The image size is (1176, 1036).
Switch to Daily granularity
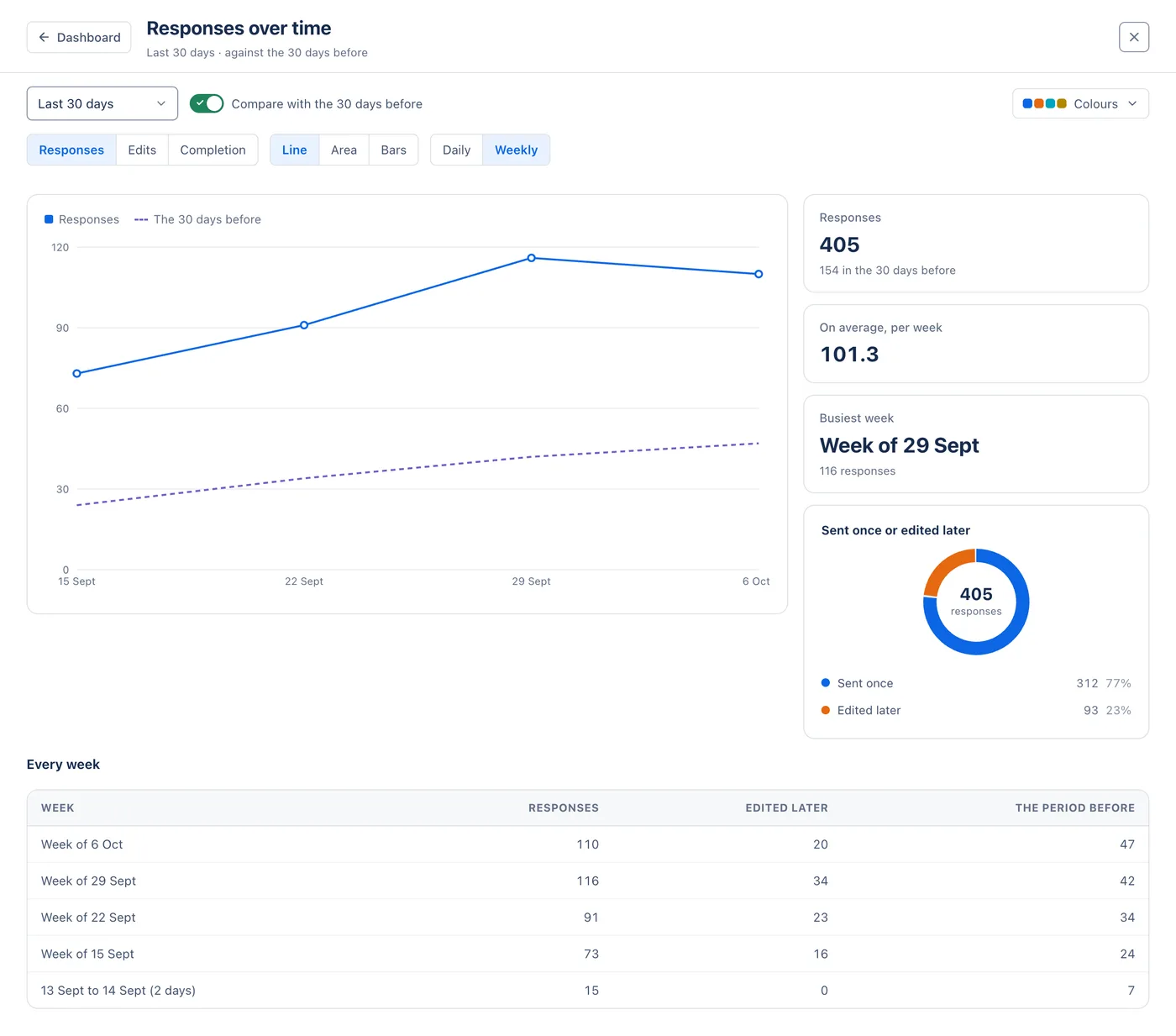(x=456, y=150)
